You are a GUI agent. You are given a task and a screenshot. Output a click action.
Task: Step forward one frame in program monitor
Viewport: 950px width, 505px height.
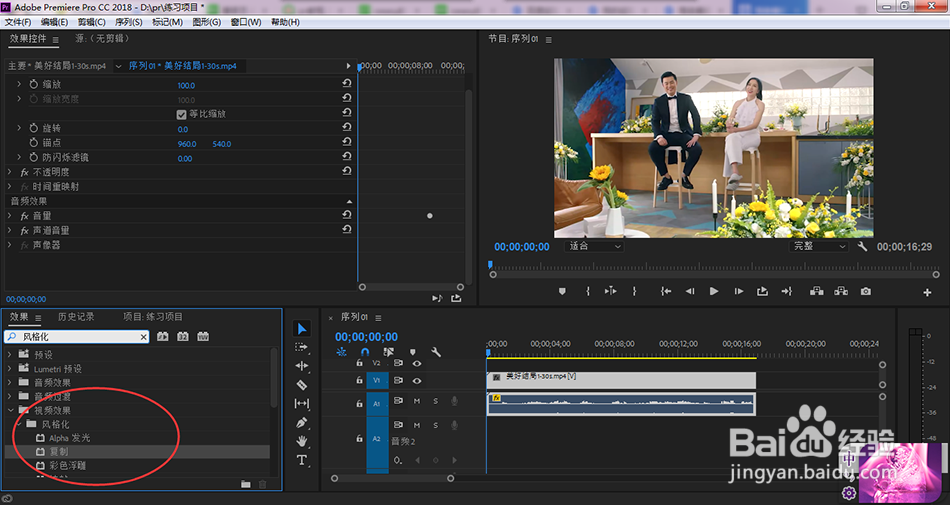pyautogui.click(x=739, y=291)
